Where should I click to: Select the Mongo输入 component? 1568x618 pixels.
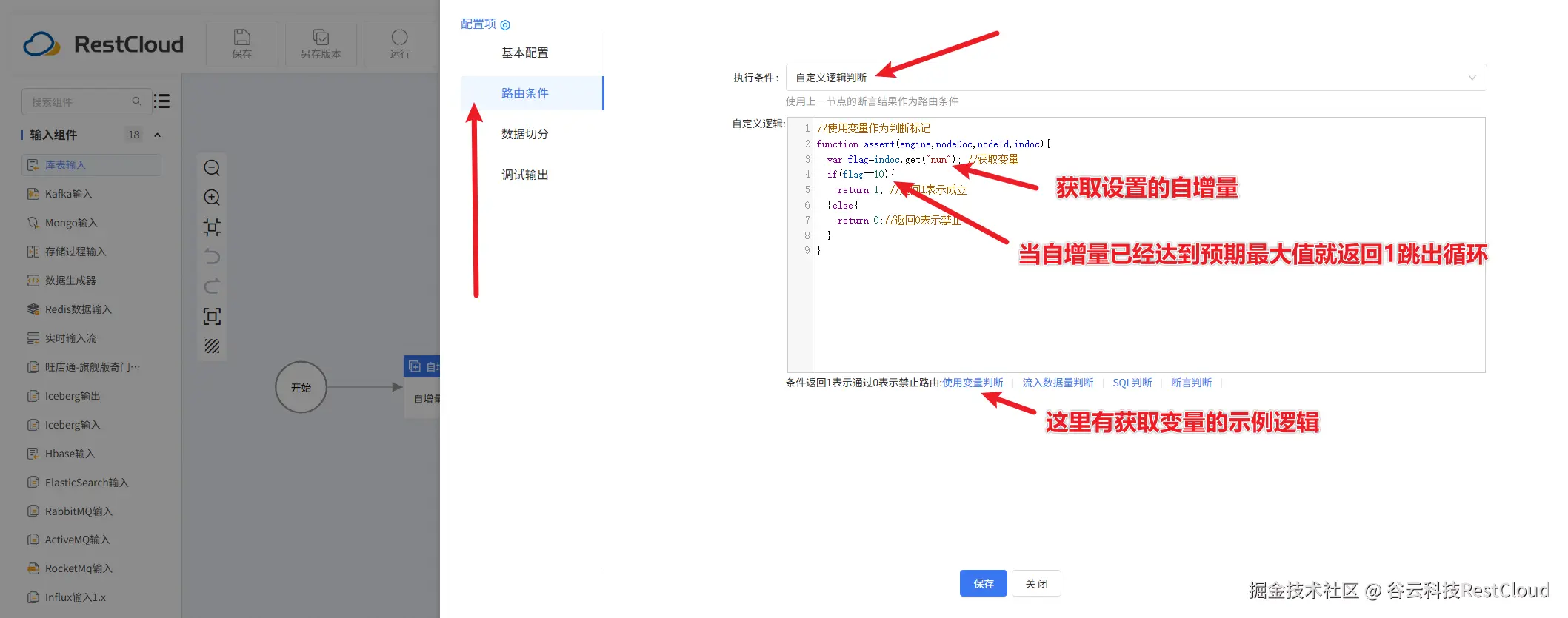pyautogui.click(x=71, y=223)
